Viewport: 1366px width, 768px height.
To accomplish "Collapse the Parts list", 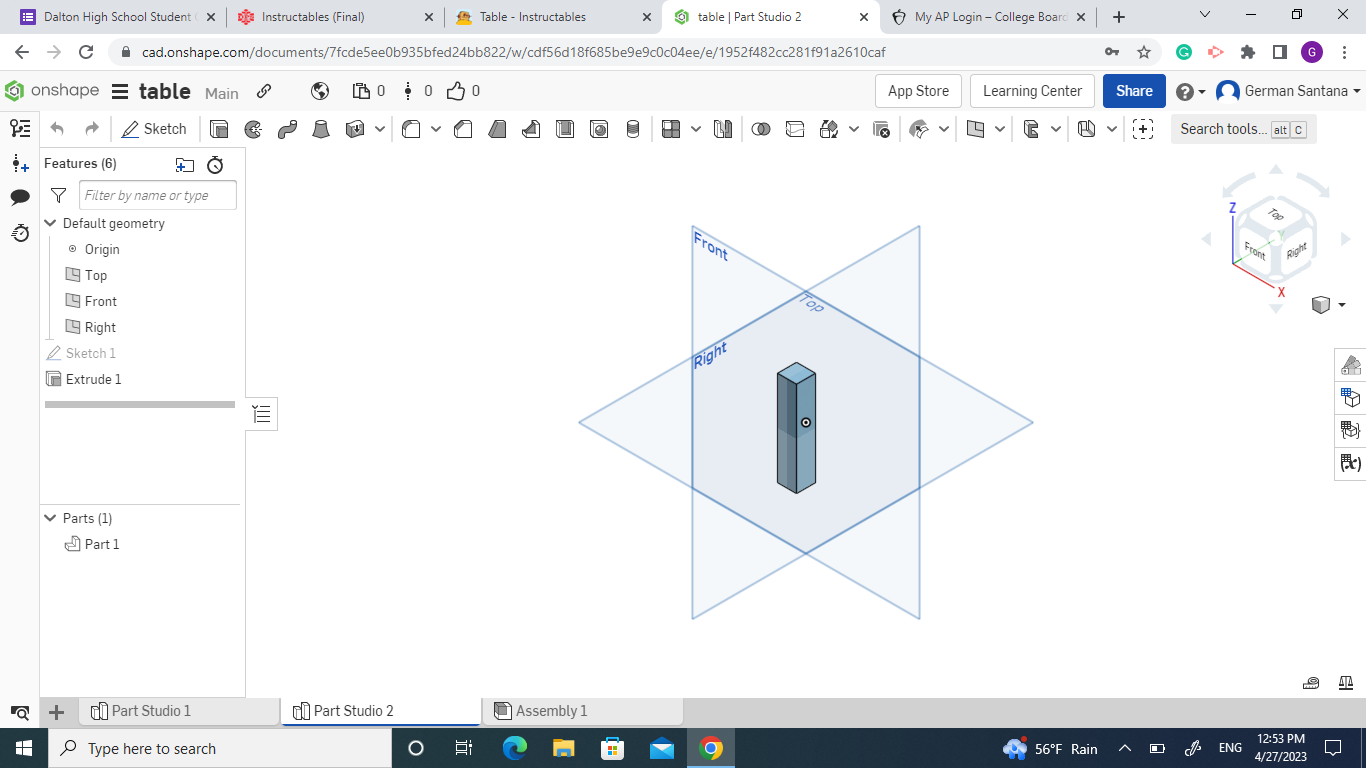I will click(x=50, y=518).
